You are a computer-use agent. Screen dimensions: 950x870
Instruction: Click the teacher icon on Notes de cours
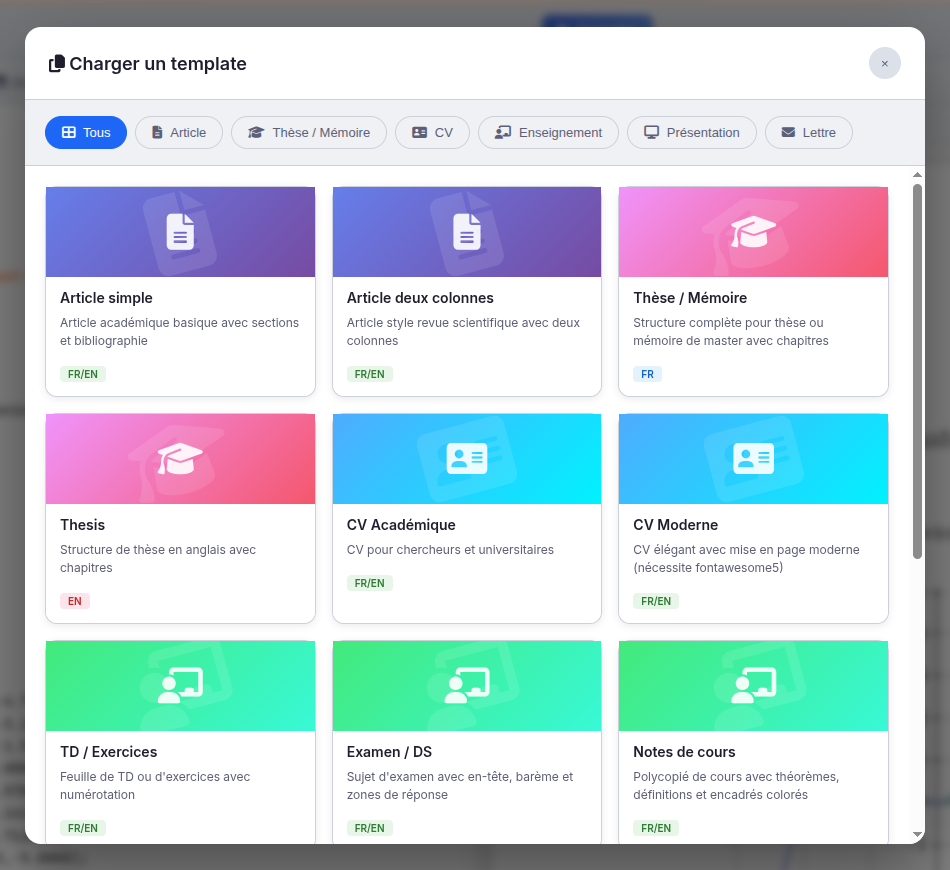pyautogui.click(x=753, y=686)
